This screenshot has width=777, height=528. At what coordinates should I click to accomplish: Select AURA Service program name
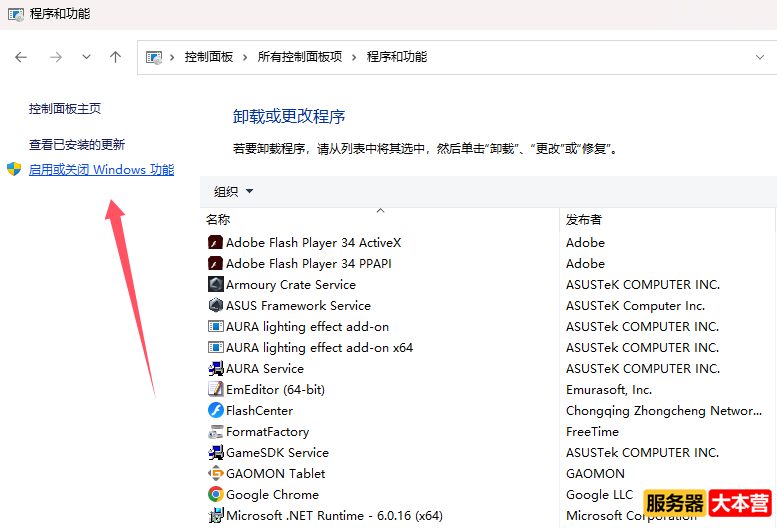(x=265, y=369)
